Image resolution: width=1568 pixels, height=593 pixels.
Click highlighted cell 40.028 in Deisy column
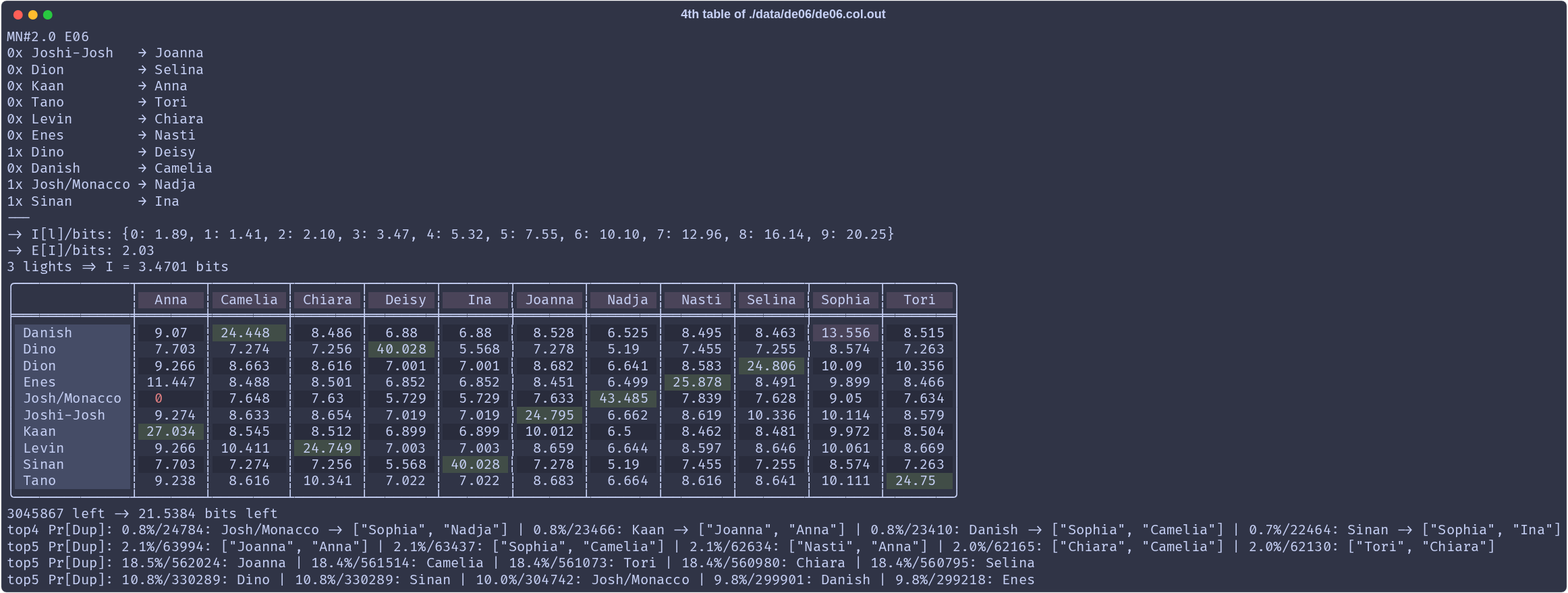(x=401, y=349)
